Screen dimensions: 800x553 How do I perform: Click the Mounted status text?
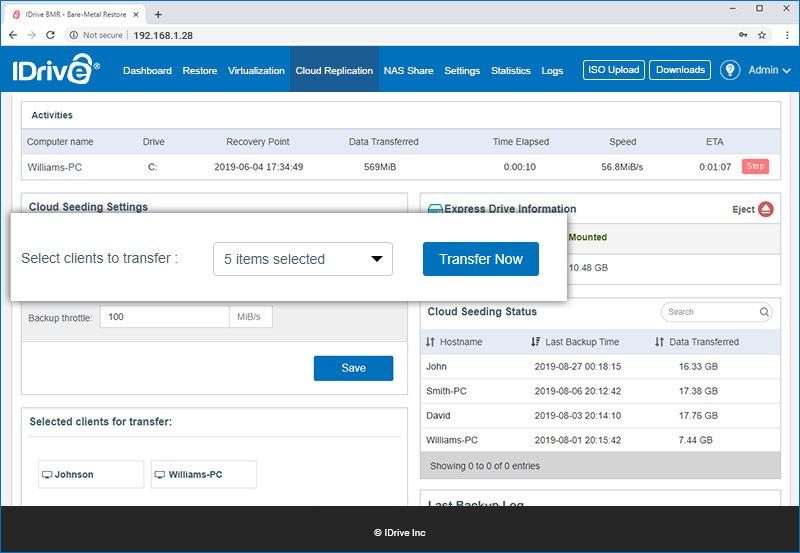(x=588, y=237)
